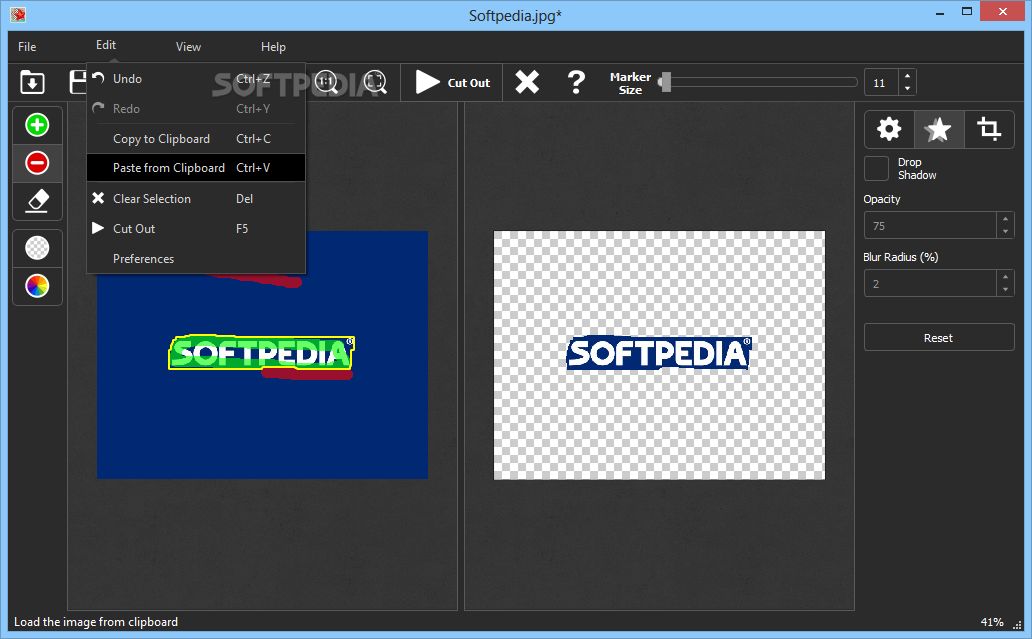This screenshot has height=639, width=1032.
Task: Minimize the Softpedia.jpg window
Action: point(940,12)
